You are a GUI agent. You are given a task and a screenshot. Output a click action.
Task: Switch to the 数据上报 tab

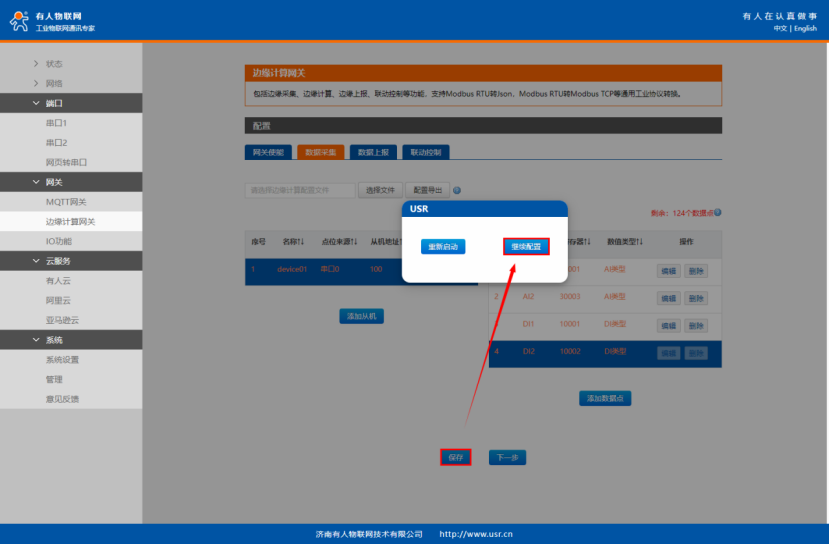(372, 153)
